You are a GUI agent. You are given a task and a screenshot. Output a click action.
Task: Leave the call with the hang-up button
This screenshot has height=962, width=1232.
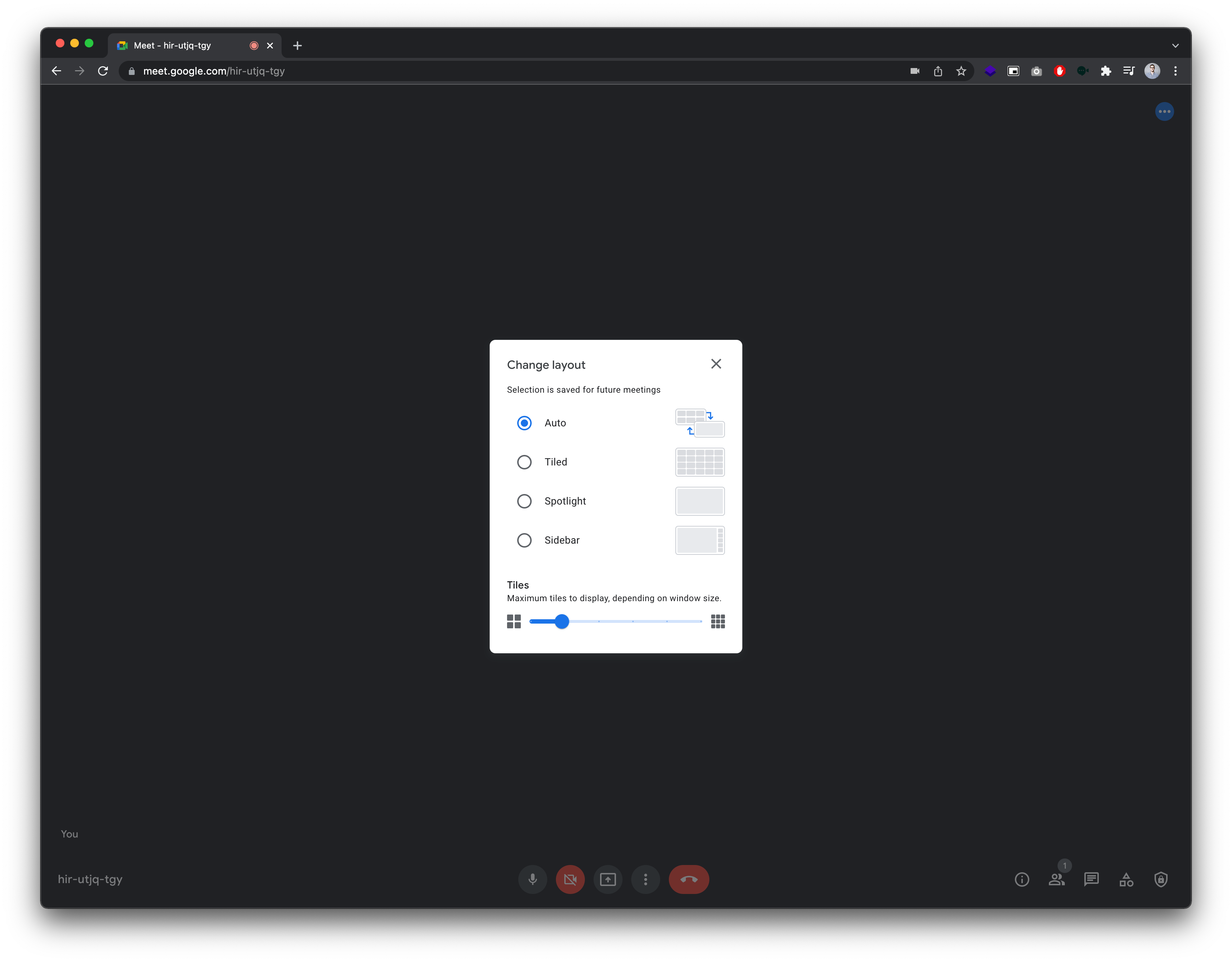pos(689,879)
